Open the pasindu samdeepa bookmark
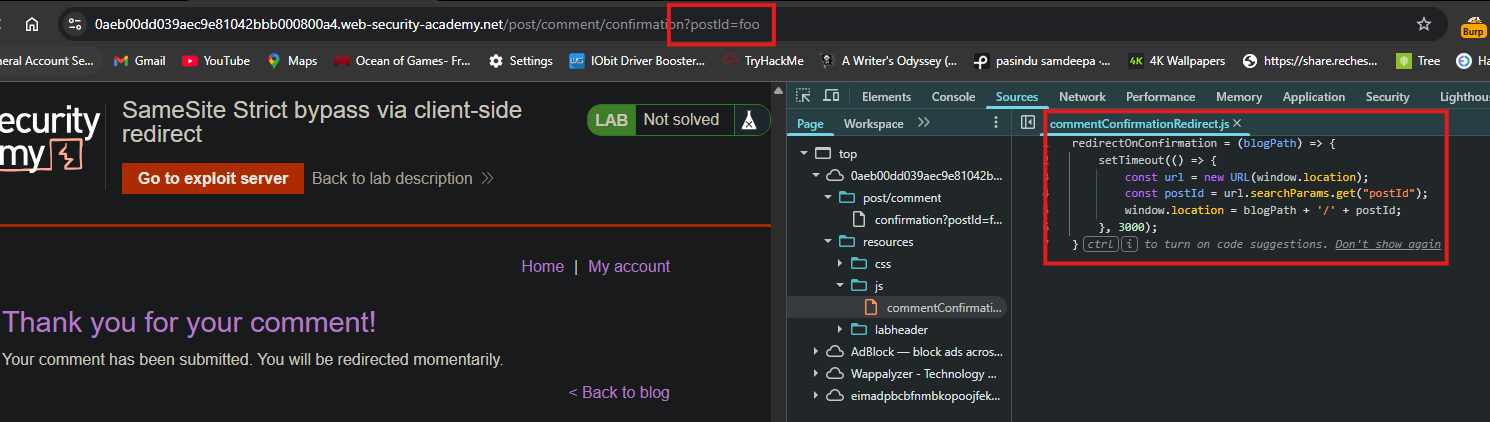The height and width of the screenshot is (422, 1490). [1042, 61]
